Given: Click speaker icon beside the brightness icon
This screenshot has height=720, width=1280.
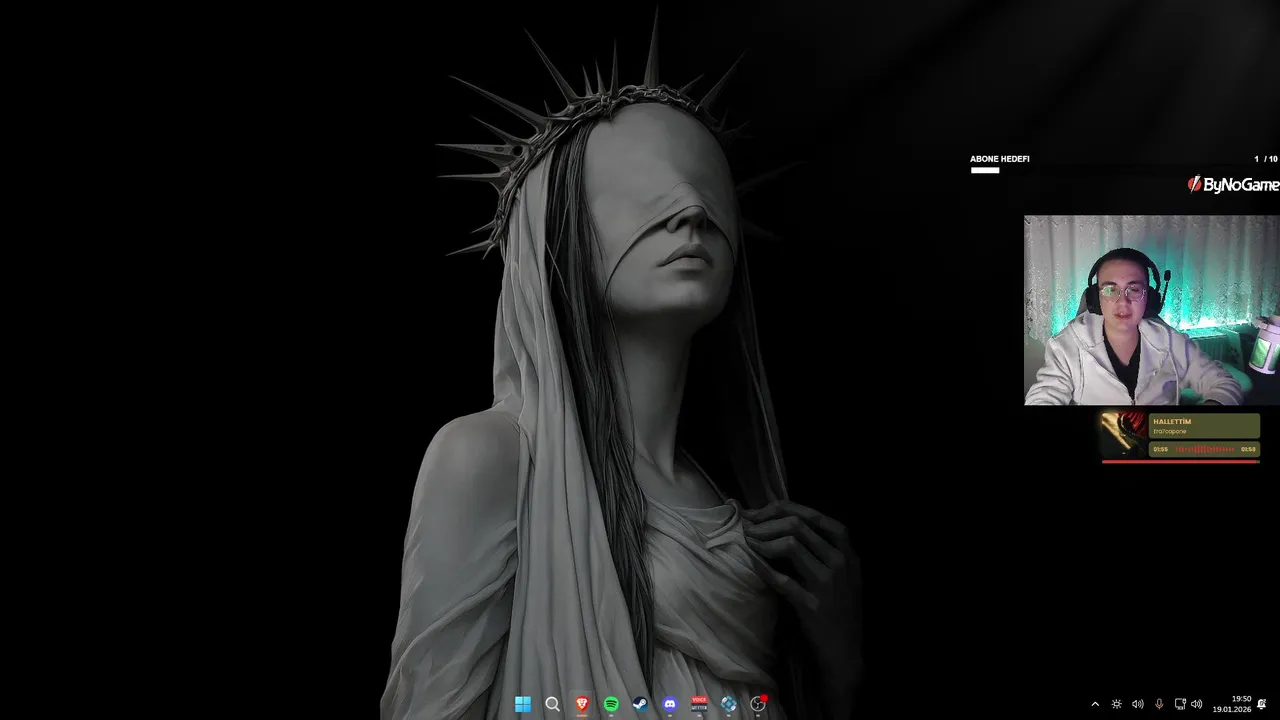Looking at the screenshot, I should (x=1138, y=704).
